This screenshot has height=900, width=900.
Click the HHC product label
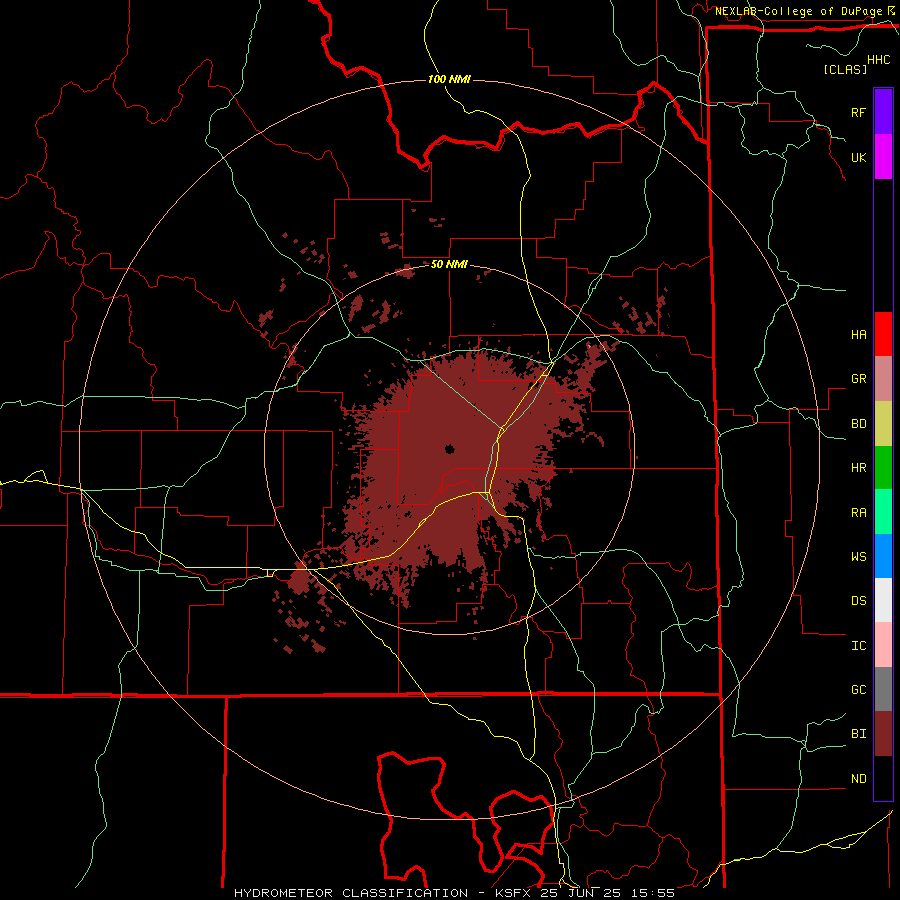pyautogui.click(x=879, y=60)
